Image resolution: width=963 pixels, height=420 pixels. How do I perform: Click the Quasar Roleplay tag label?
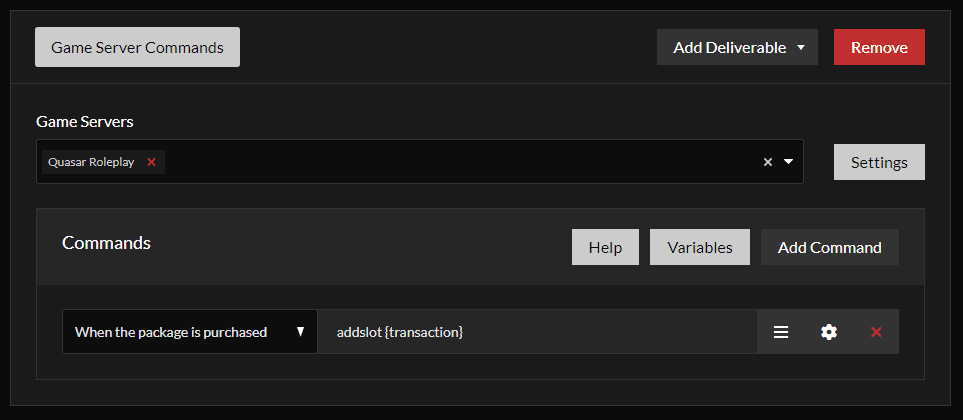tap(91, 162)
